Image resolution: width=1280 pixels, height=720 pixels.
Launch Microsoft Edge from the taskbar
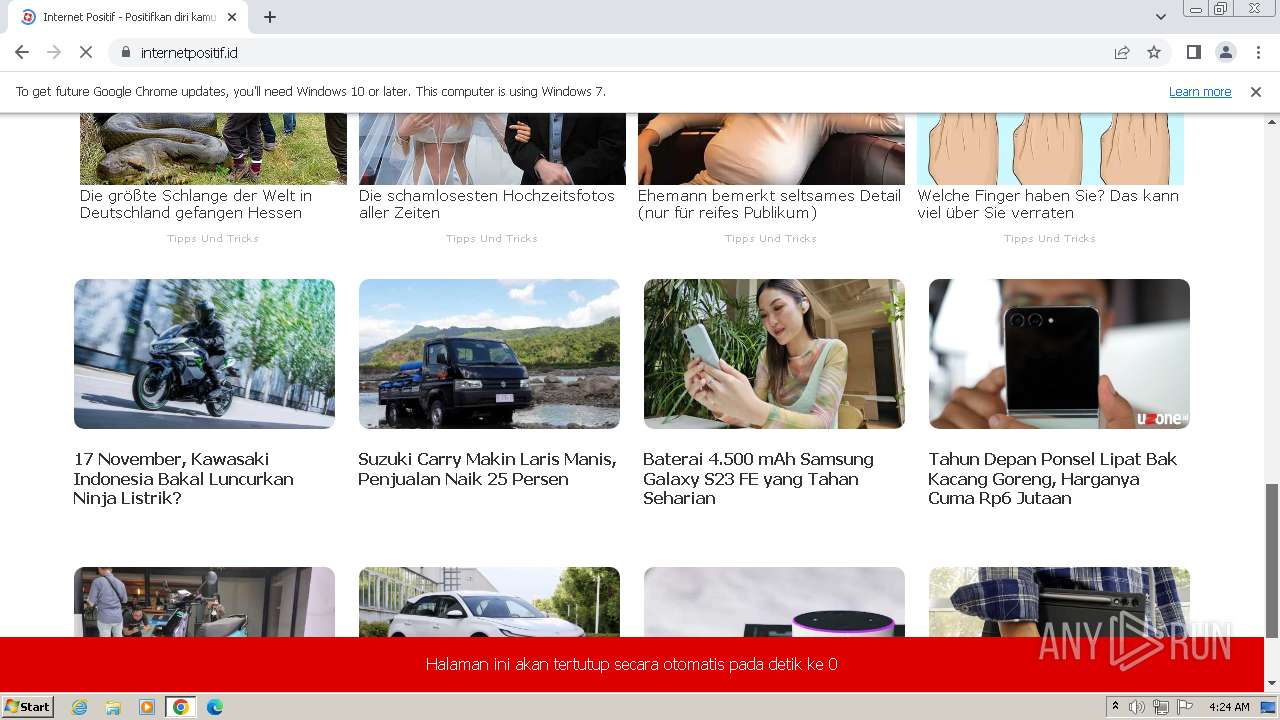coord(215,707)
